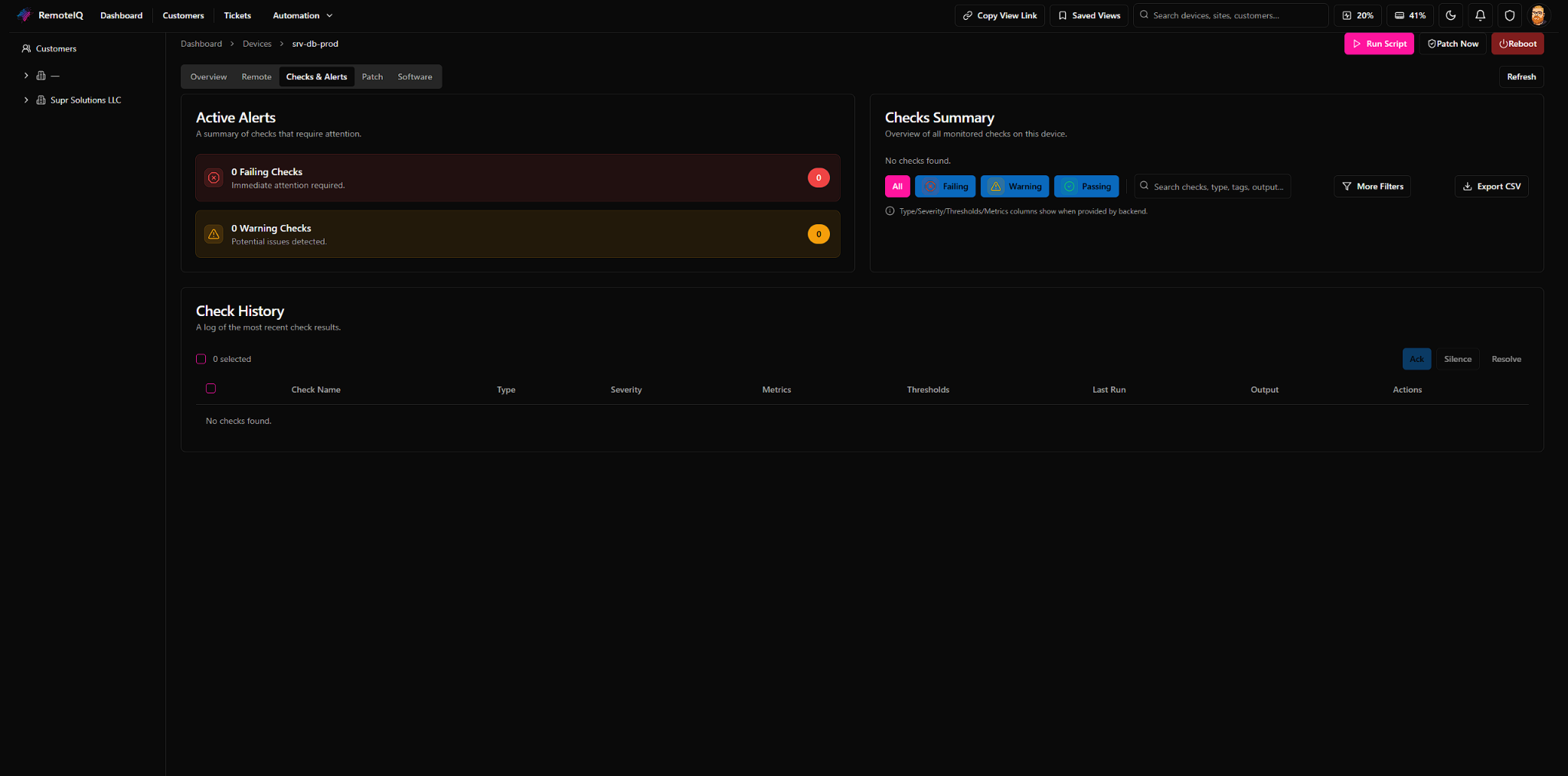Click Export CSV button

pos(1491,187)
